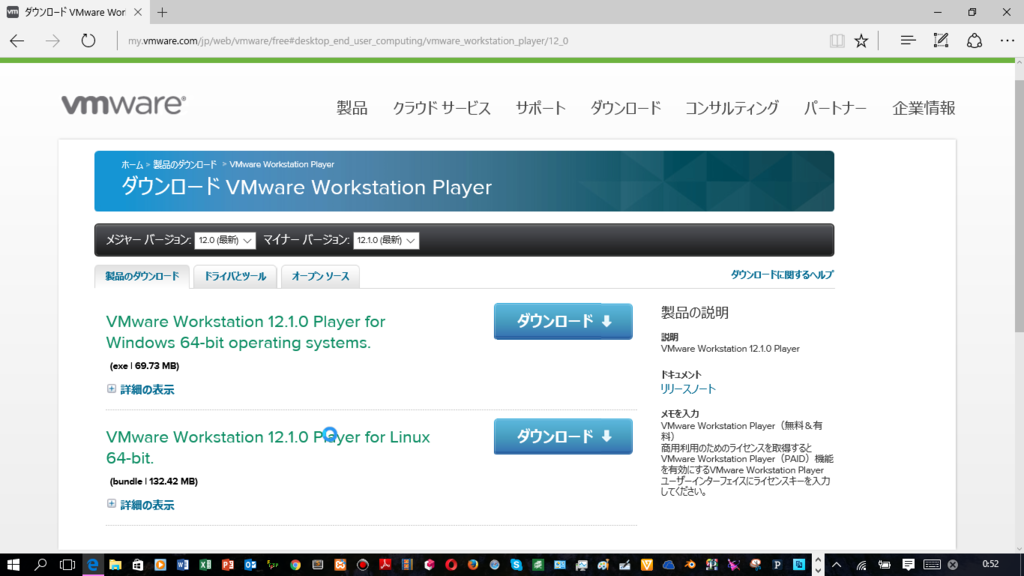Click the 'VMware Workstation Player' breadcrumb text

click(281, 165)
